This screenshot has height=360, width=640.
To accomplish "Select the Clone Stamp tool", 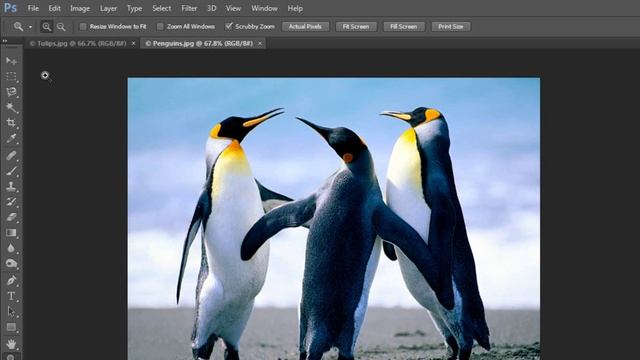I will 11,187.
